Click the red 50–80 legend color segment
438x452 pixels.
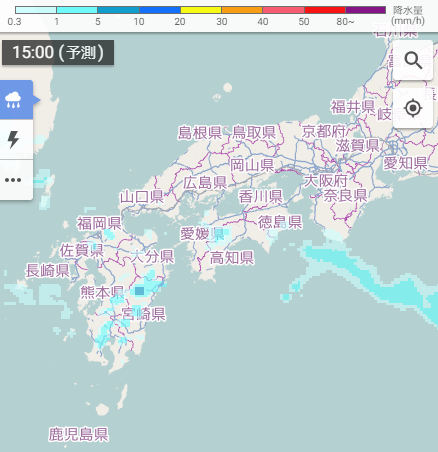coord(325,10)
